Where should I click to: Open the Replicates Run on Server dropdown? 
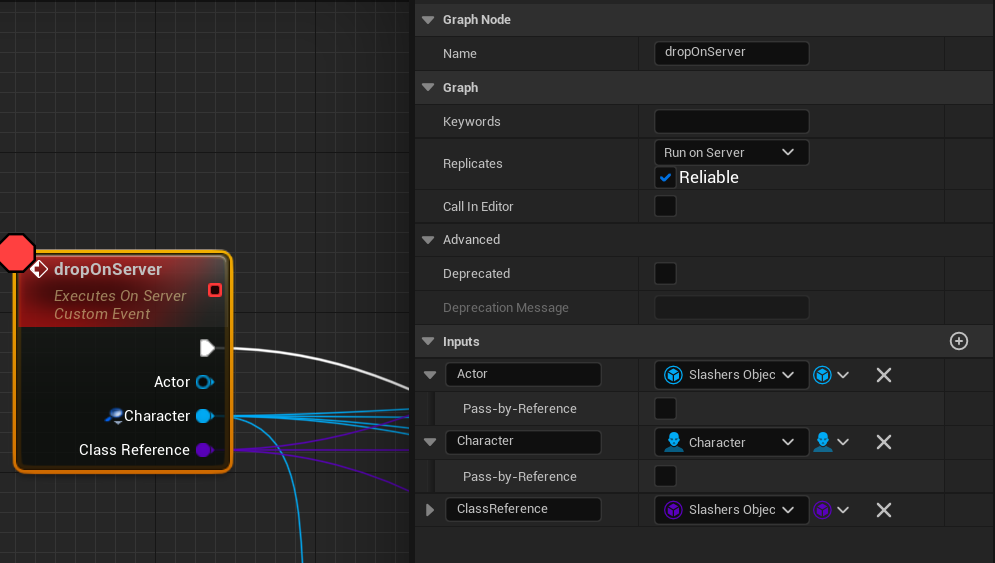(x=732, y=152)
